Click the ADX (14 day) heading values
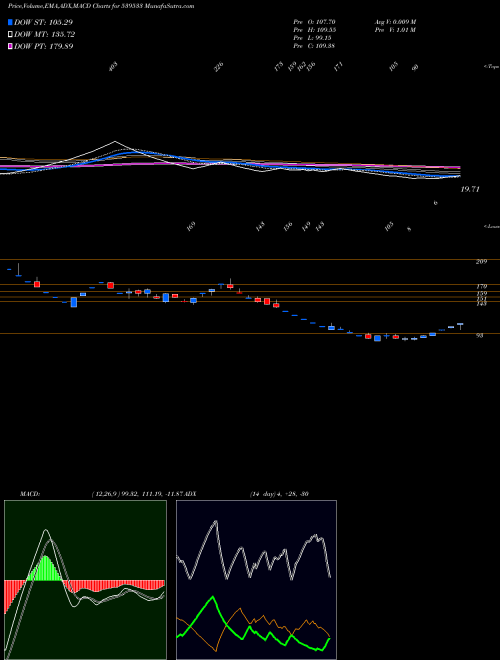The image size is (500, 660). click(x=279, y=494)
